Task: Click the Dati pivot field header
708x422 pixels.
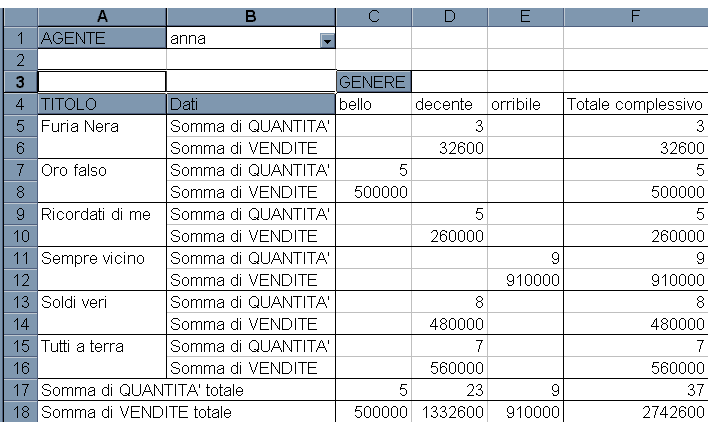Action: 251,104
